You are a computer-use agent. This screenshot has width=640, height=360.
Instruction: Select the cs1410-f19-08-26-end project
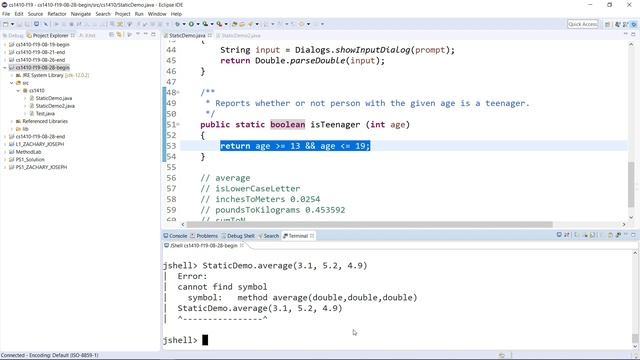click(x=40, y=60)
